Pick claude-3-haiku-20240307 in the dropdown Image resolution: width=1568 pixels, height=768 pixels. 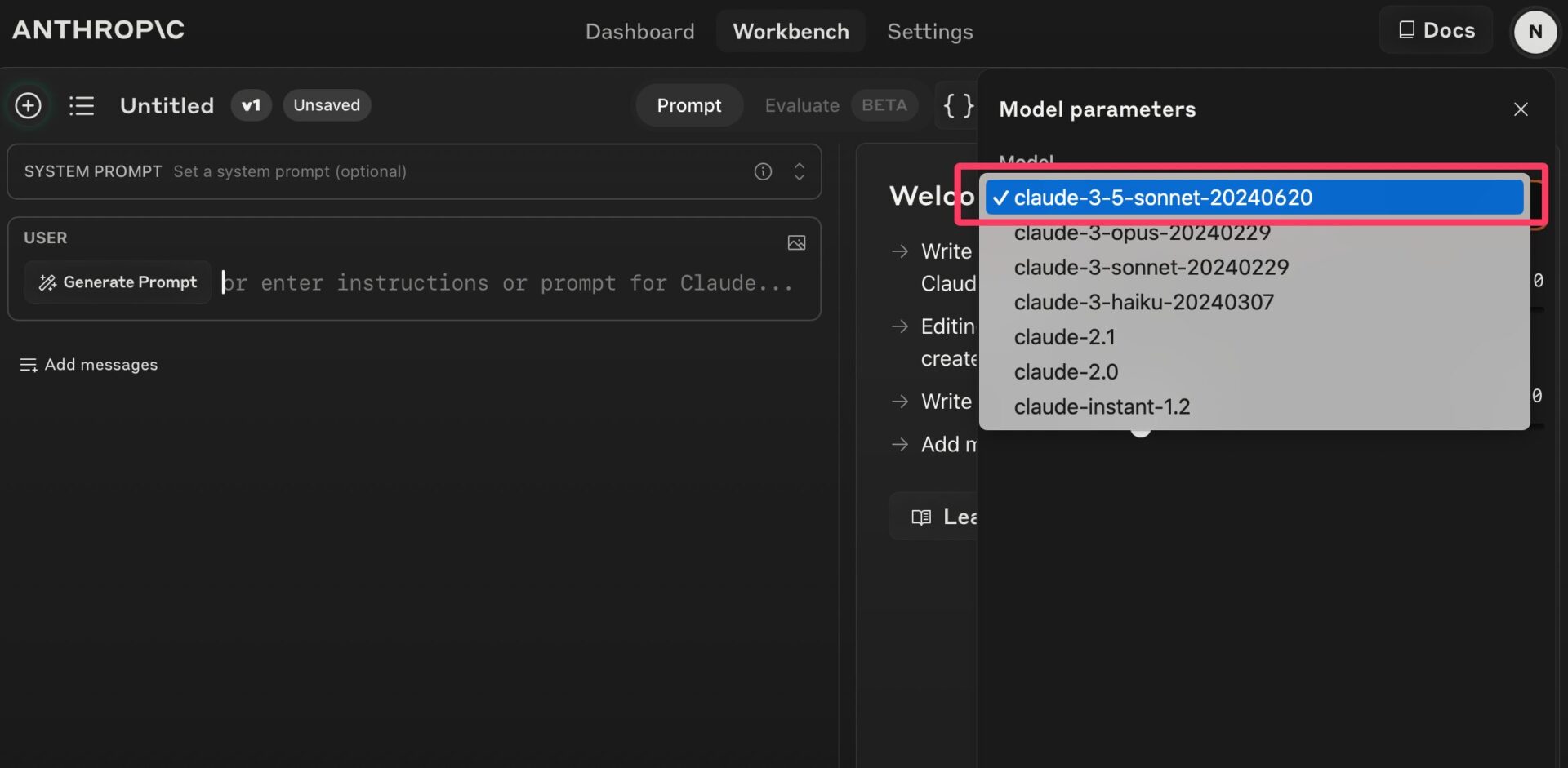(1143, 303)
